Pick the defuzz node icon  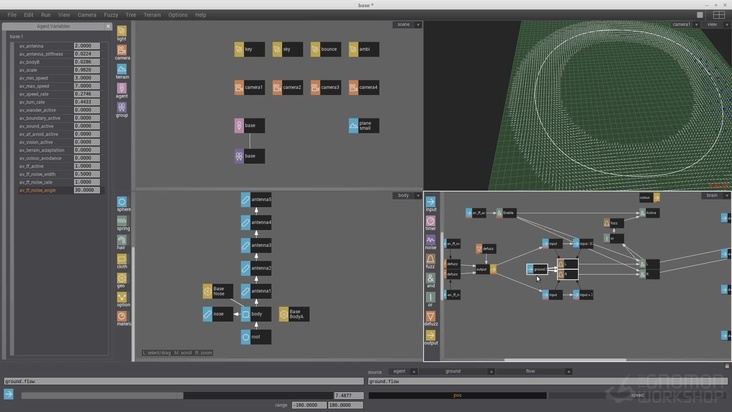(x=431, y=317)
